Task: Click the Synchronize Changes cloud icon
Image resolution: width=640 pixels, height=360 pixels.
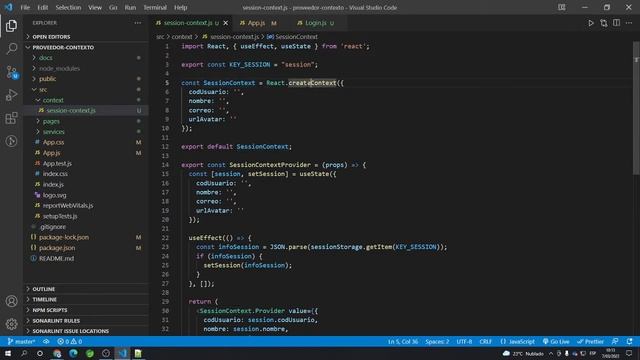Action: [x=46, y=341]
